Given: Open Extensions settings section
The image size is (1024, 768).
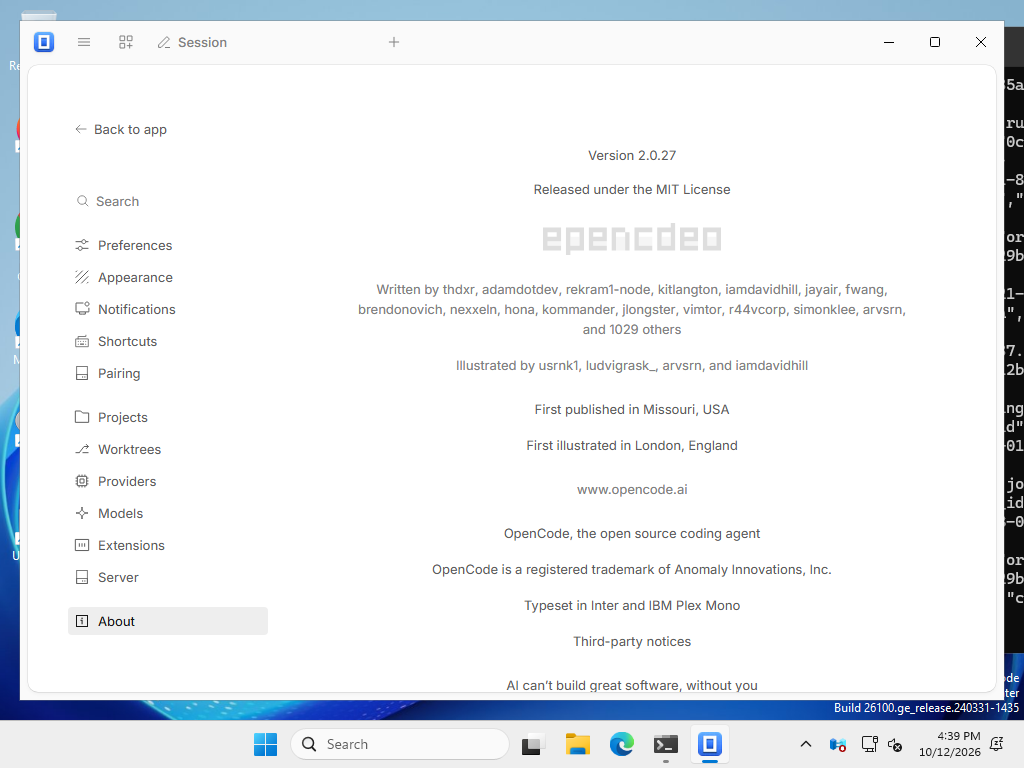Looking at the screenshot, I should tap(168, 545).
